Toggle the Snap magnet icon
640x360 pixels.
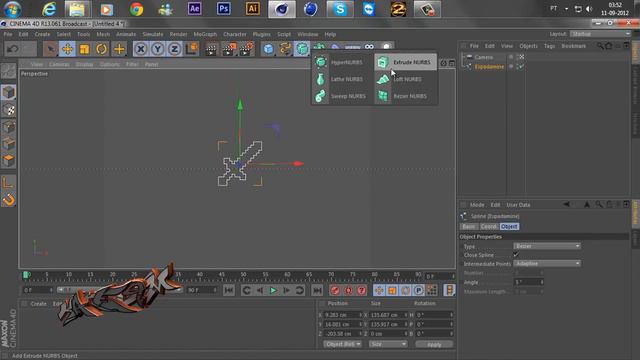click(9, 200)
